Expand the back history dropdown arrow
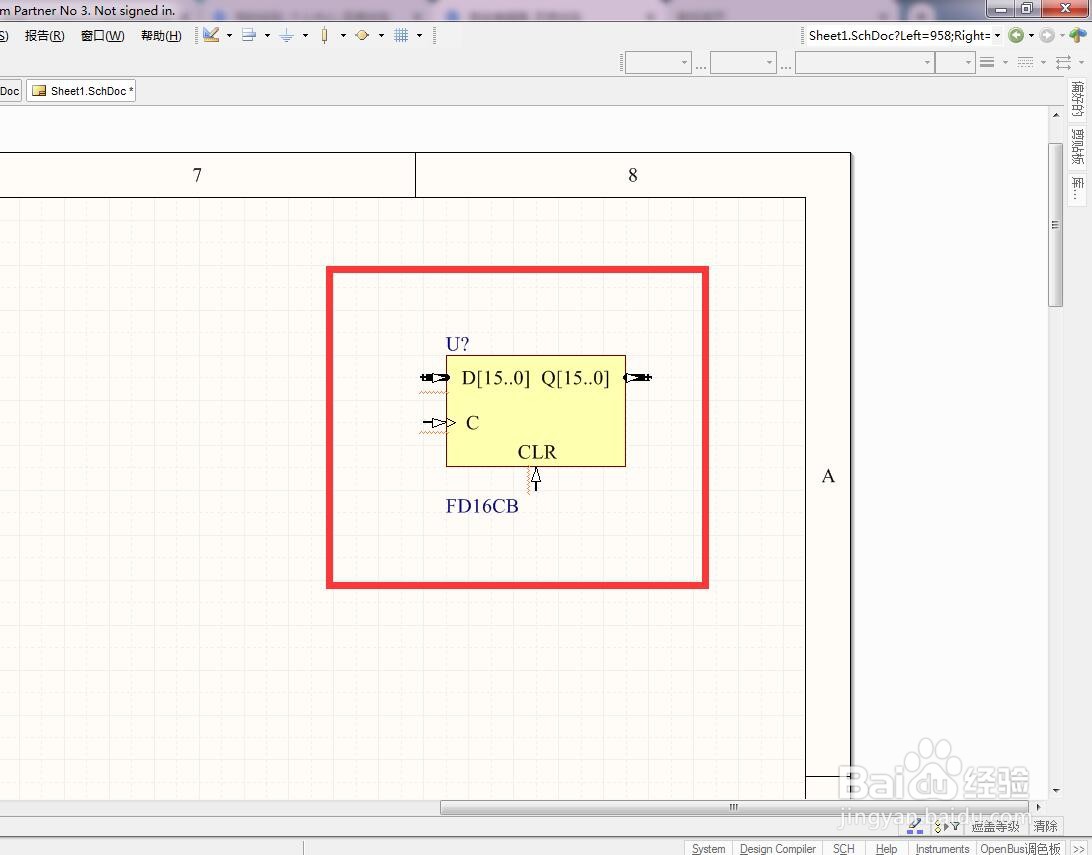Image resolution: width=1092 pixels, height=855 pixels. (x=1031, y=35)
